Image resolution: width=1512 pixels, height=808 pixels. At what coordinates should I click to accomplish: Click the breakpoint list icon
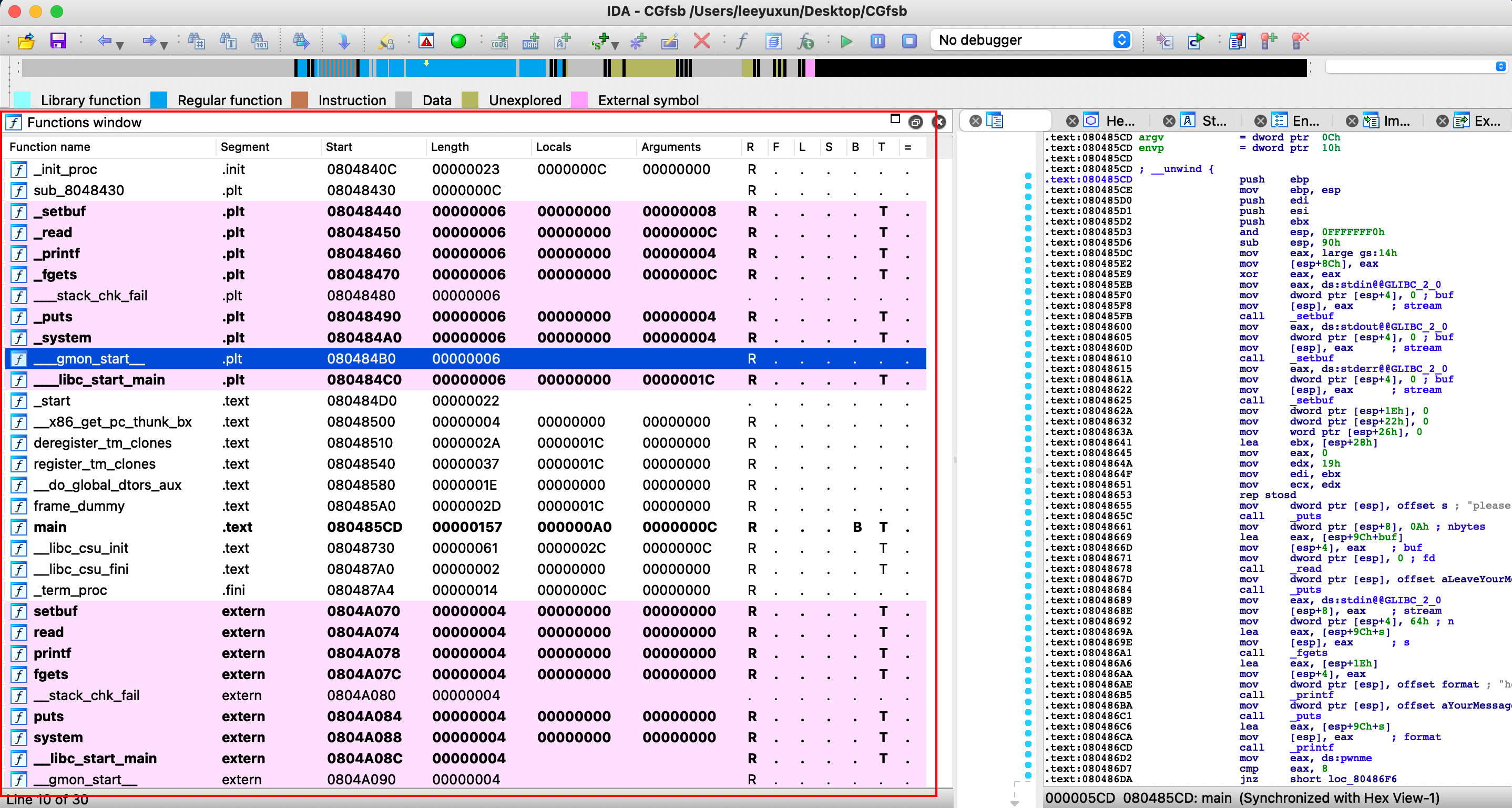click(1237, 41)
